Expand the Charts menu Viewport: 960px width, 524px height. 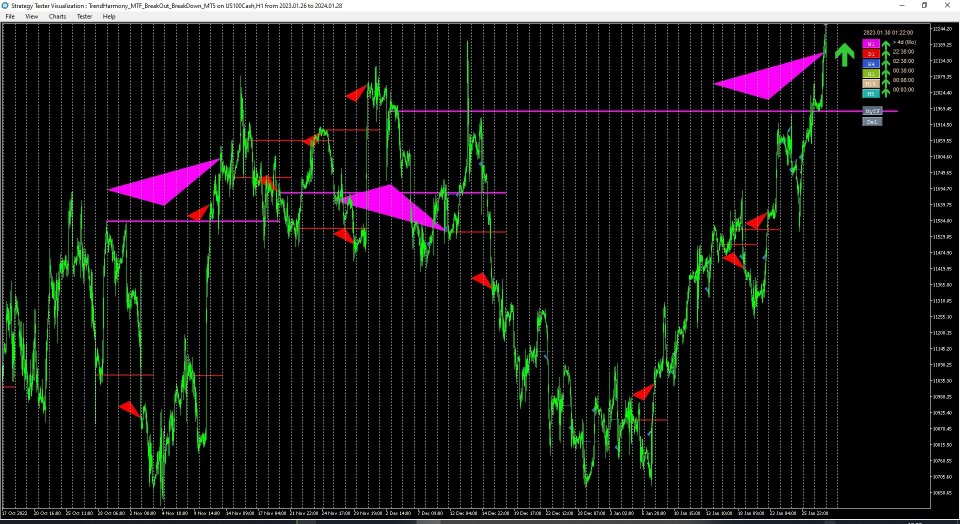pos(58,16)
